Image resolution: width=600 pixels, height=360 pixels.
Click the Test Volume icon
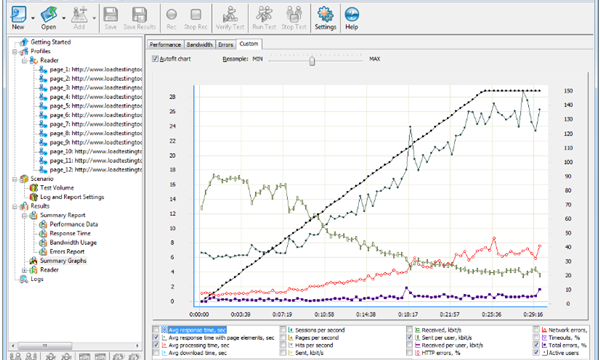[34, 187]
